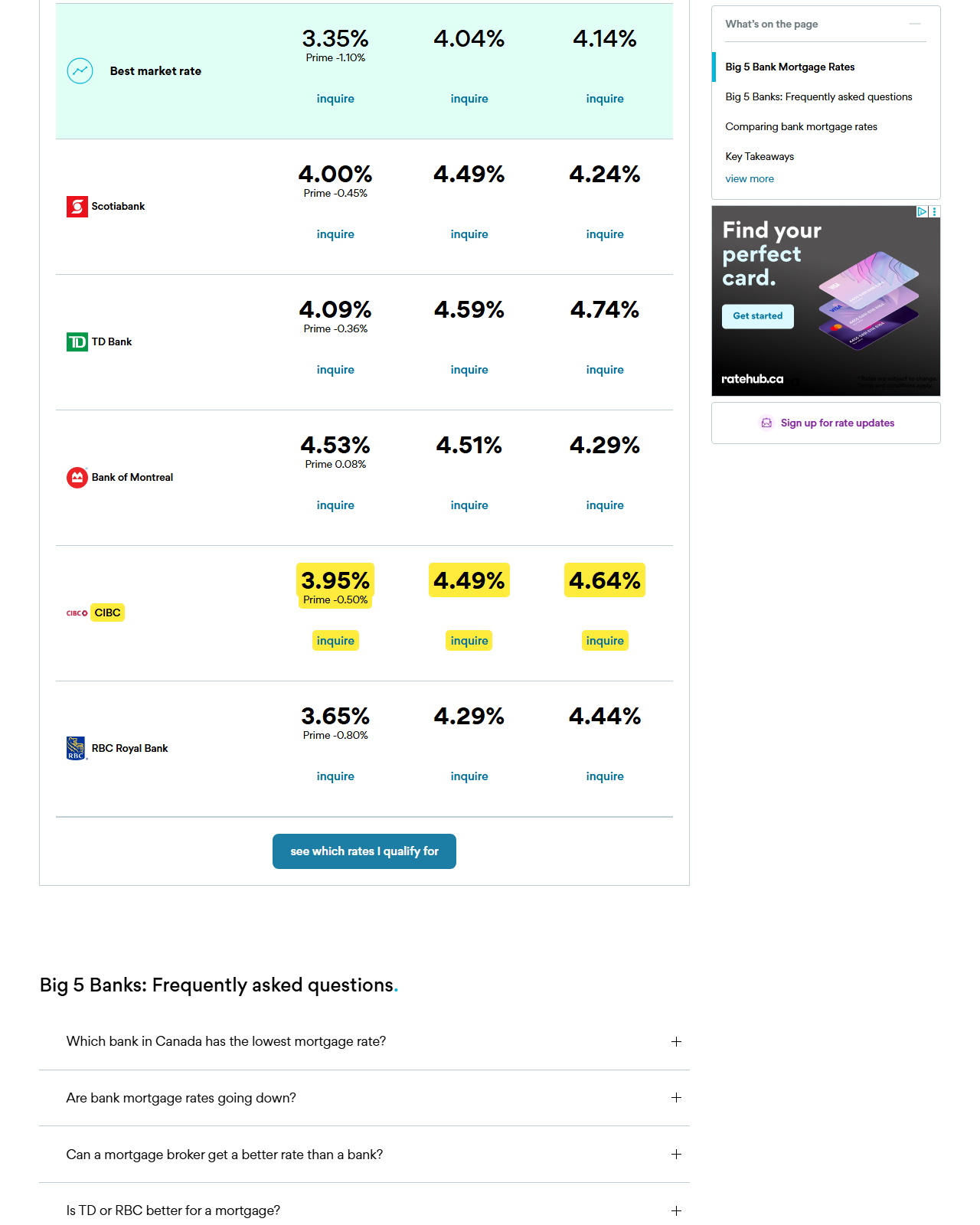The height and width of the screenshot is (1225, 980).
Task: Click inquire under RBC 4.44% rate
Action: [605, 776]
